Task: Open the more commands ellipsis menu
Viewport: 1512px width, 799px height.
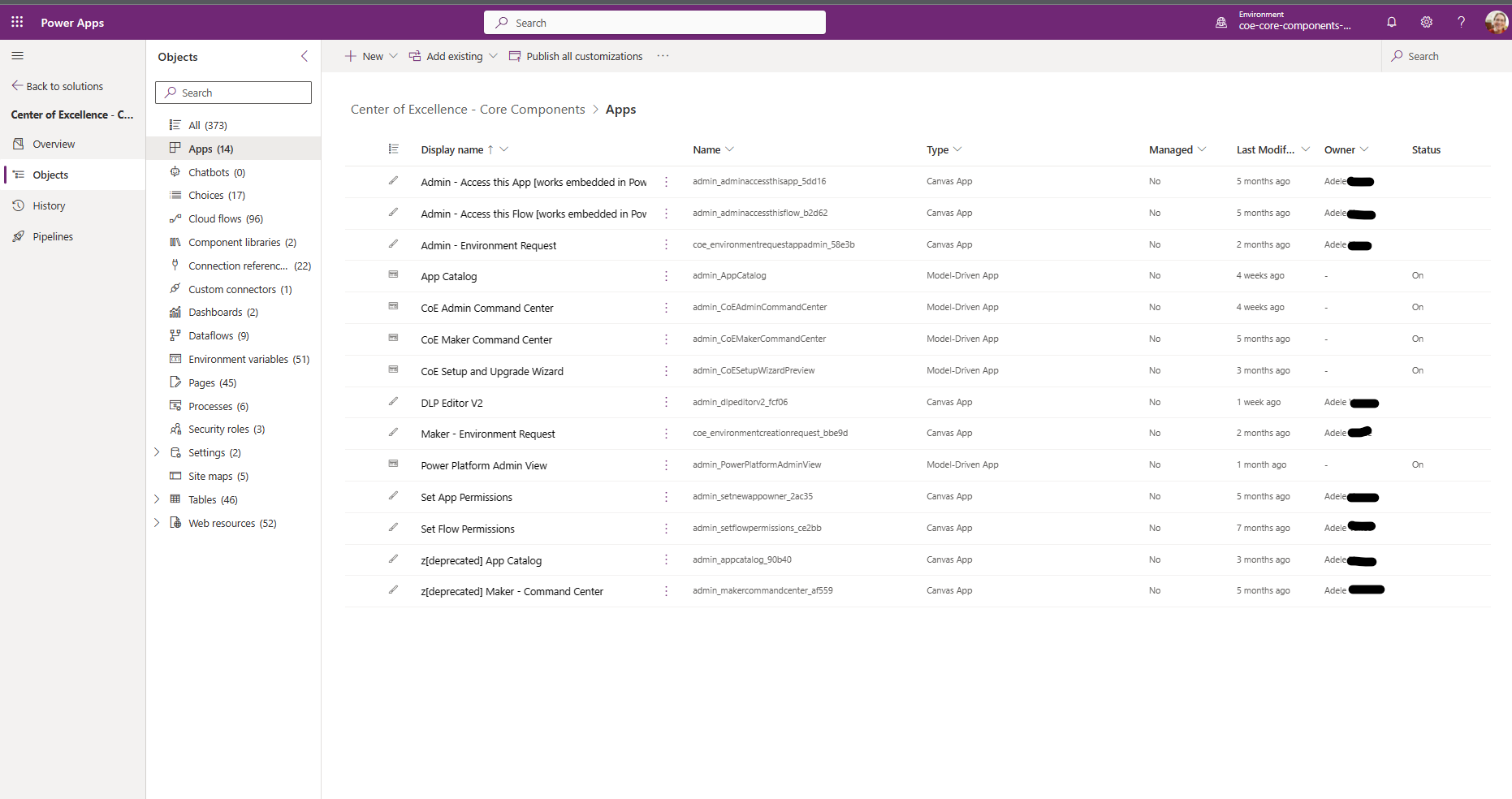Action: (663, 56)
